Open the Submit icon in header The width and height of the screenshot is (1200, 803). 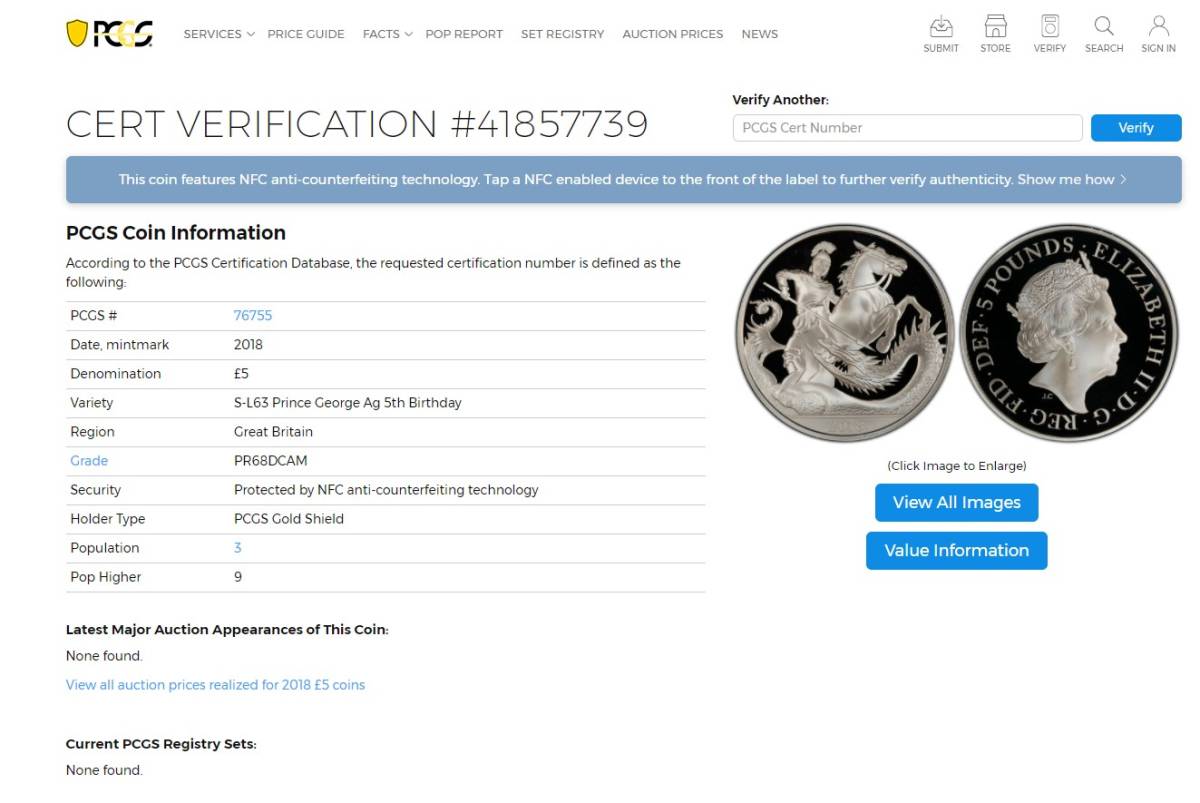point(941,27)
